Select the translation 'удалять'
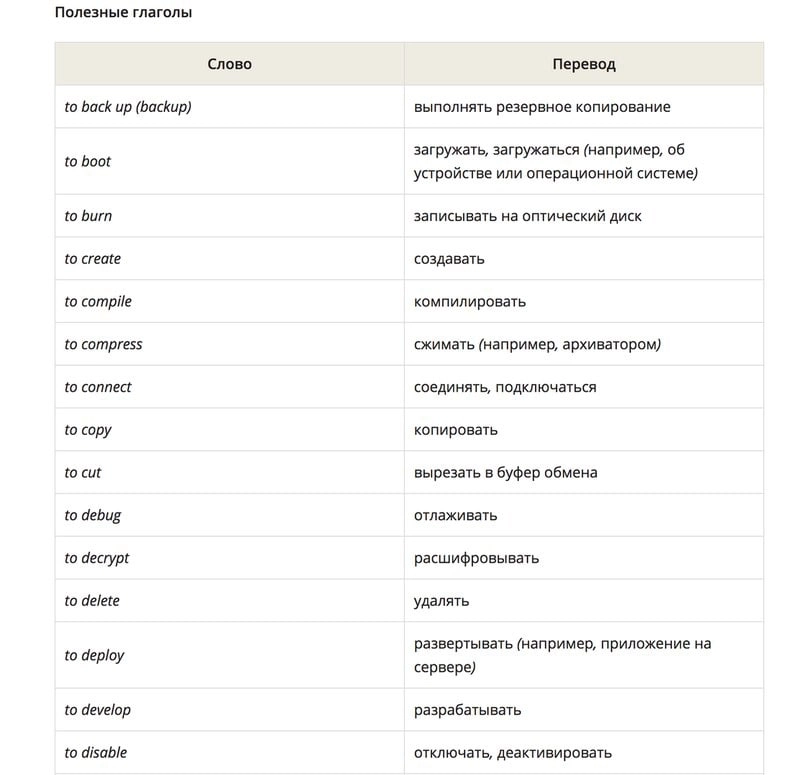Viewport: 807px width, 775px height. (442, 601)
